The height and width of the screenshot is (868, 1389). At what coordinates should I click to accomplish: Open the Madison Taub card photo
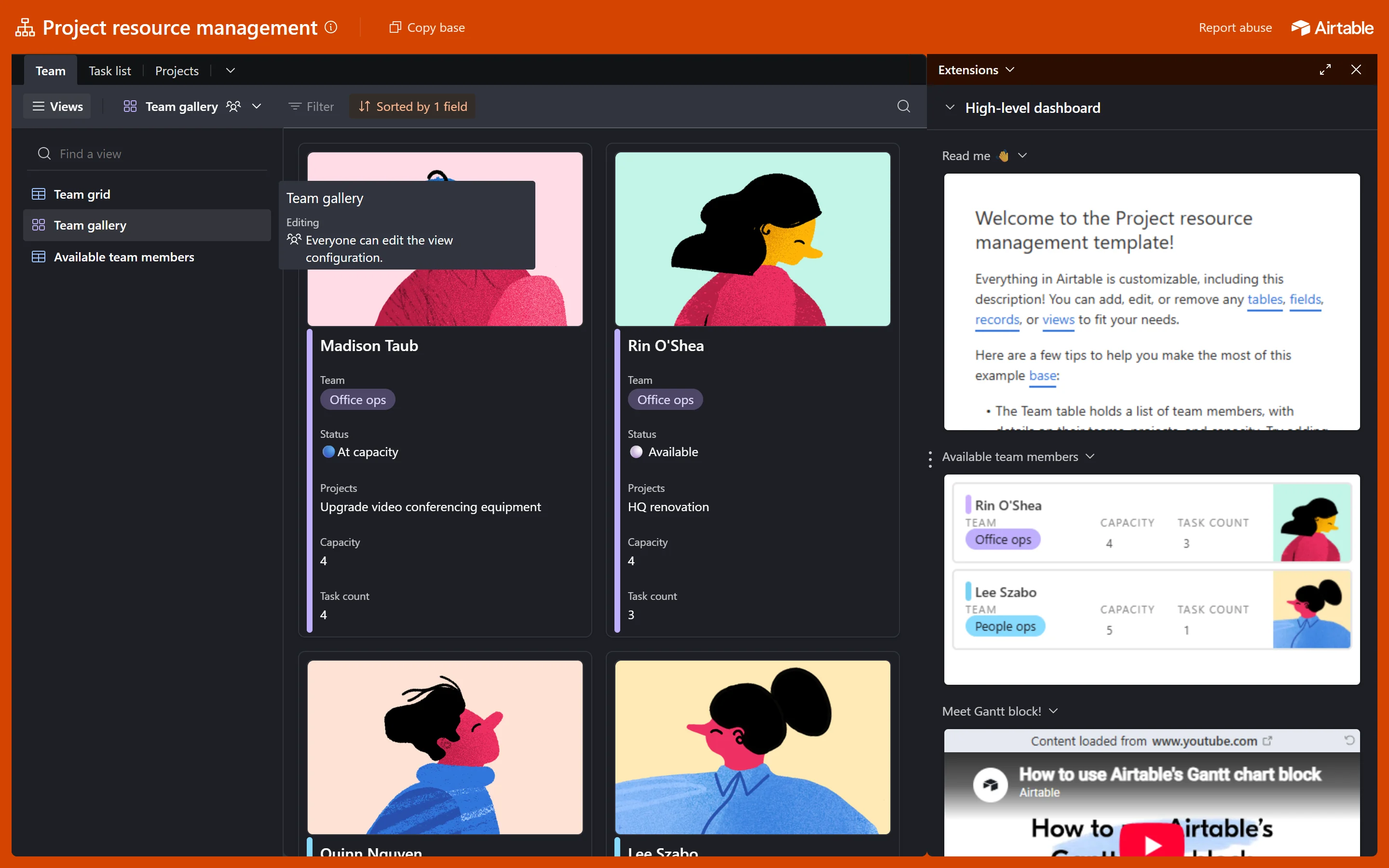tap(445, 239)
